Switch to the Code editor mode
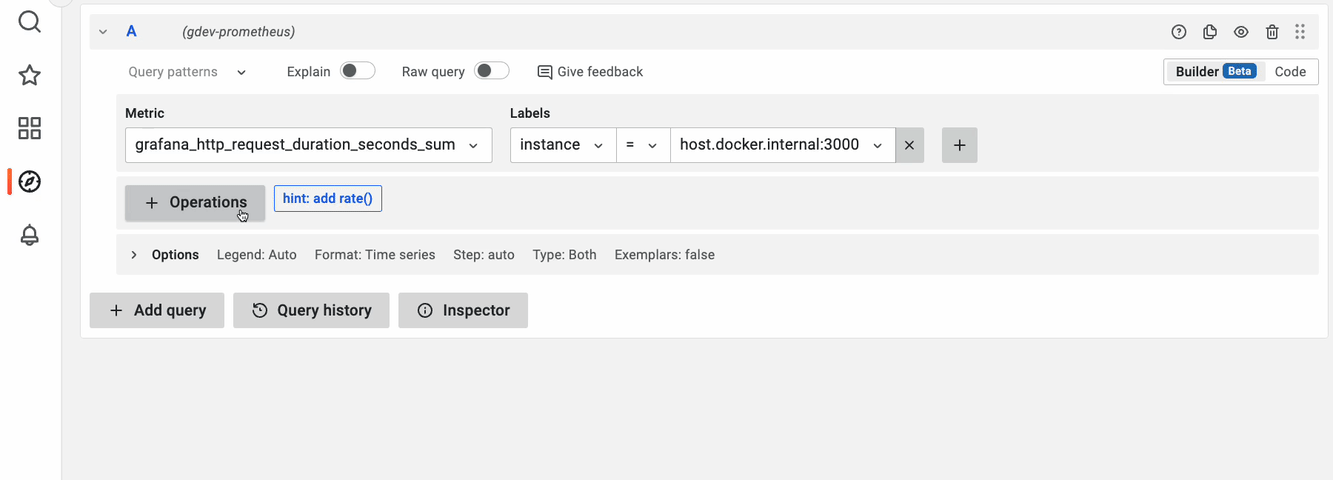Viewport: 1333px width, 480px height. (x=1290, y=72)
